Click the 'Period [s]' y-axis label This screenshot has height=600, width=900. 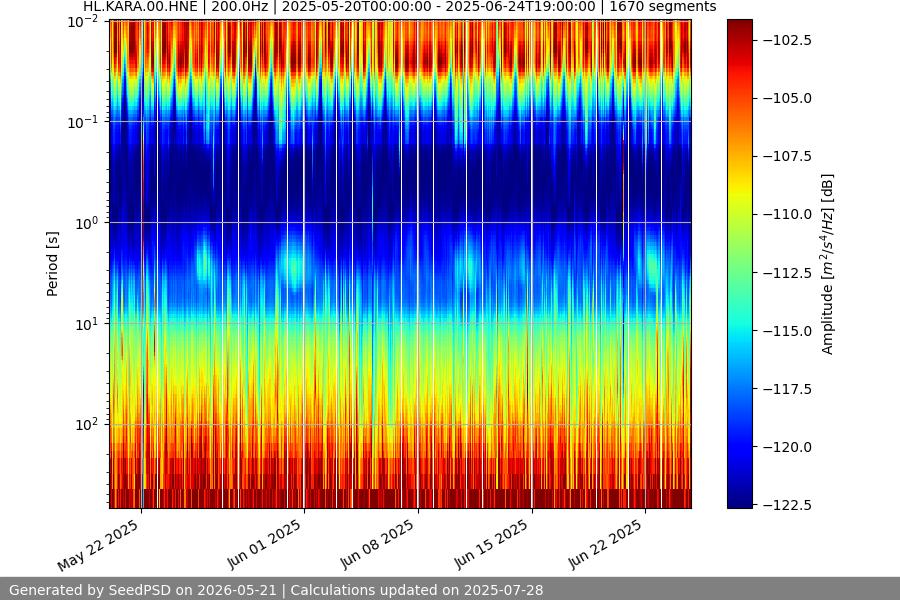(x=52, y=264)
